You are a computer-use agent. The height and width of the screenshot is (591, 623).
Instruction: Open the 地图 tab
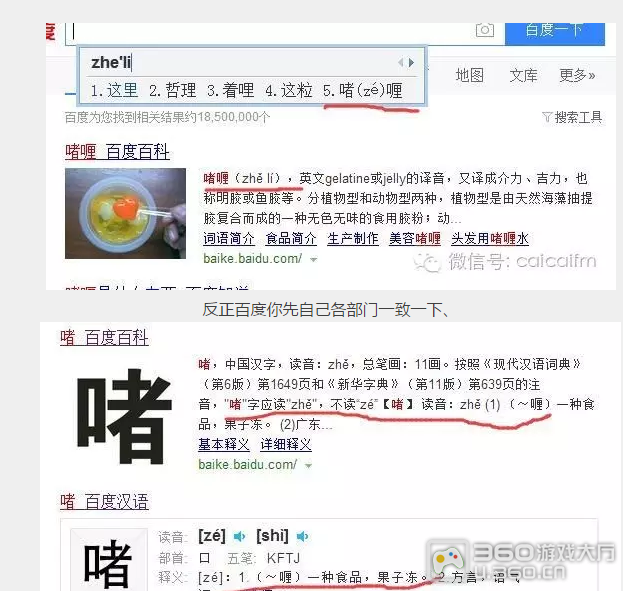tap(470, 75)
